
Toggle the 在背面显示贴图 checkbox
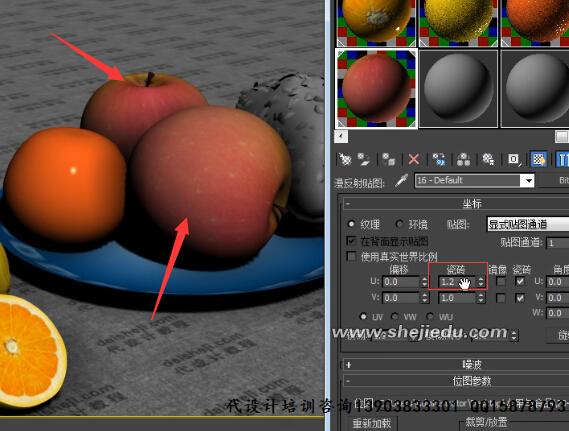click(x=351, y=241)
